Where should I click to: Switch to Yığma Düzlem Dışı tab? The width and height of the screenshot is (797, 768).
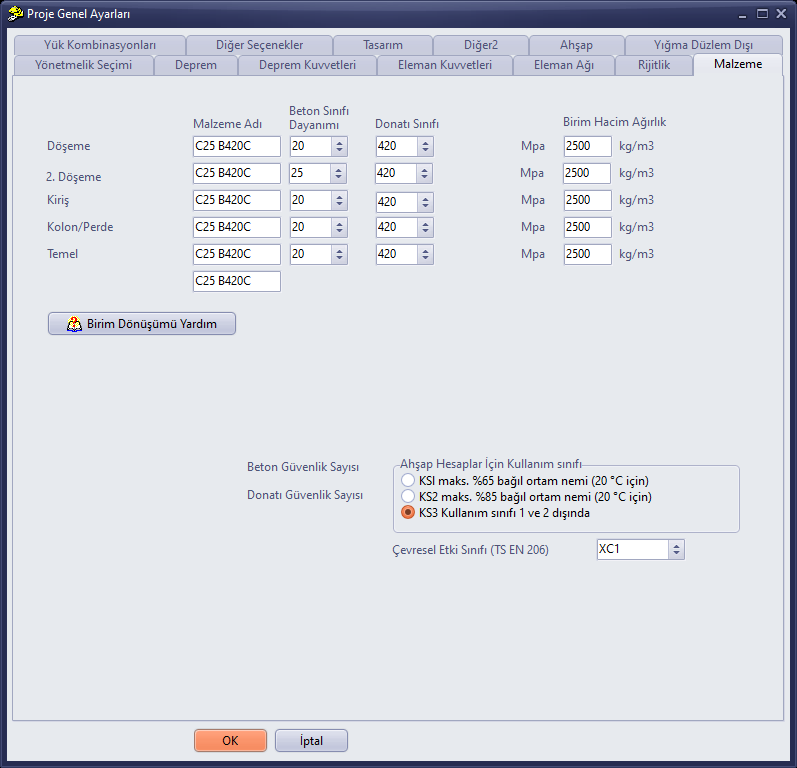click(703, 45)
